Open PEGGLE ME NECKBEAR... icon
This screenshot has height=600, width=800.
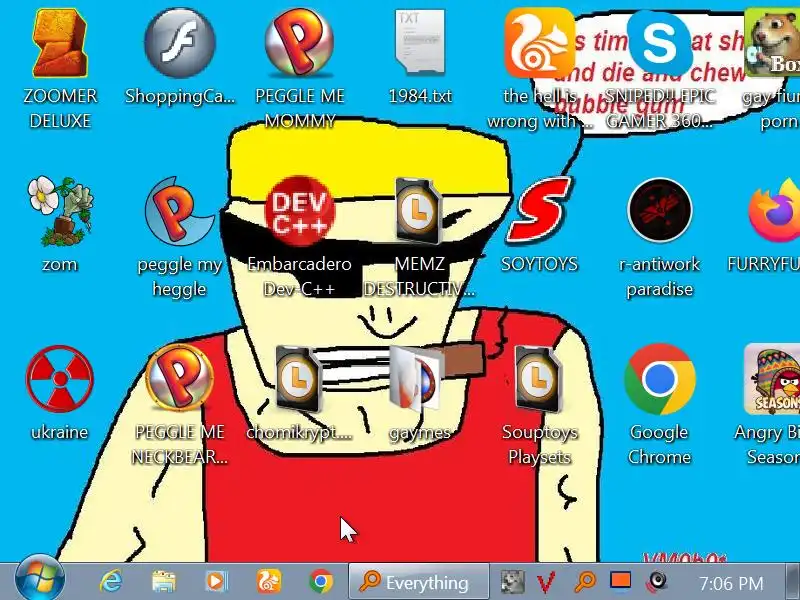[180, 379]
